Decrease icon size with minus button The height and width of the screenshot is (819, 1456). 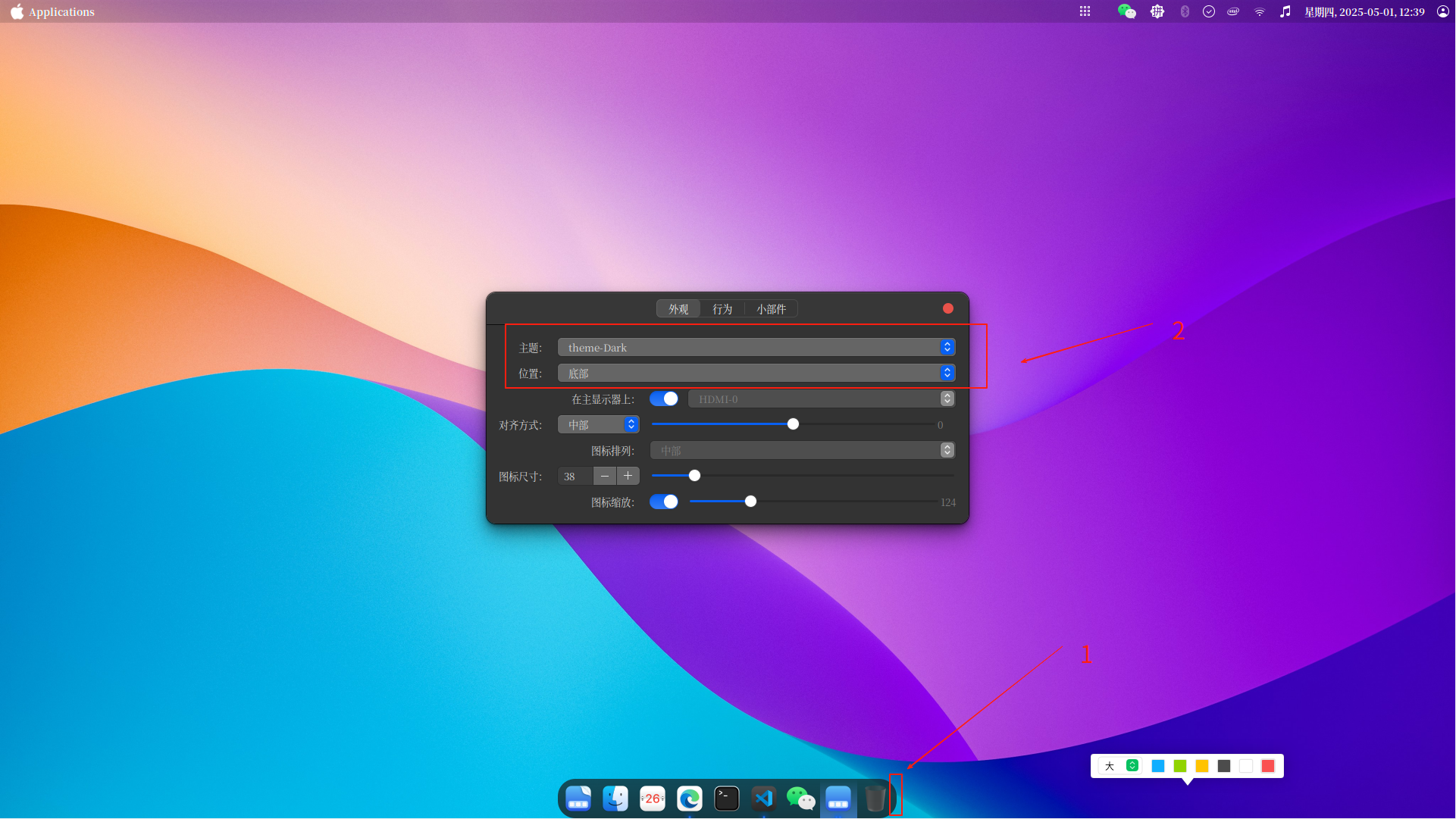[x=604, y=477]
